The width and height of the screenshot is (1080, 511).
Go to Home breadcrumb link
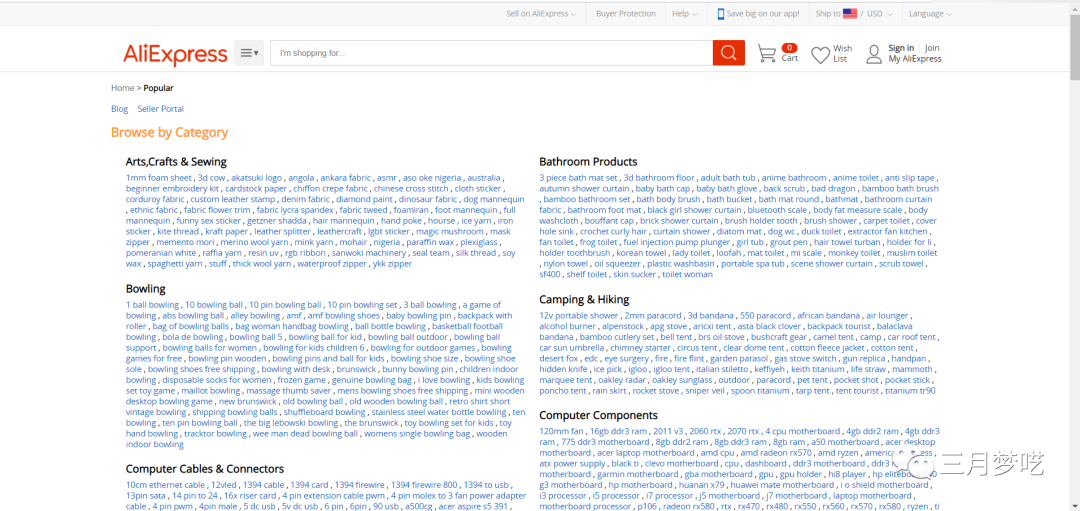click(x=122, y=88)
